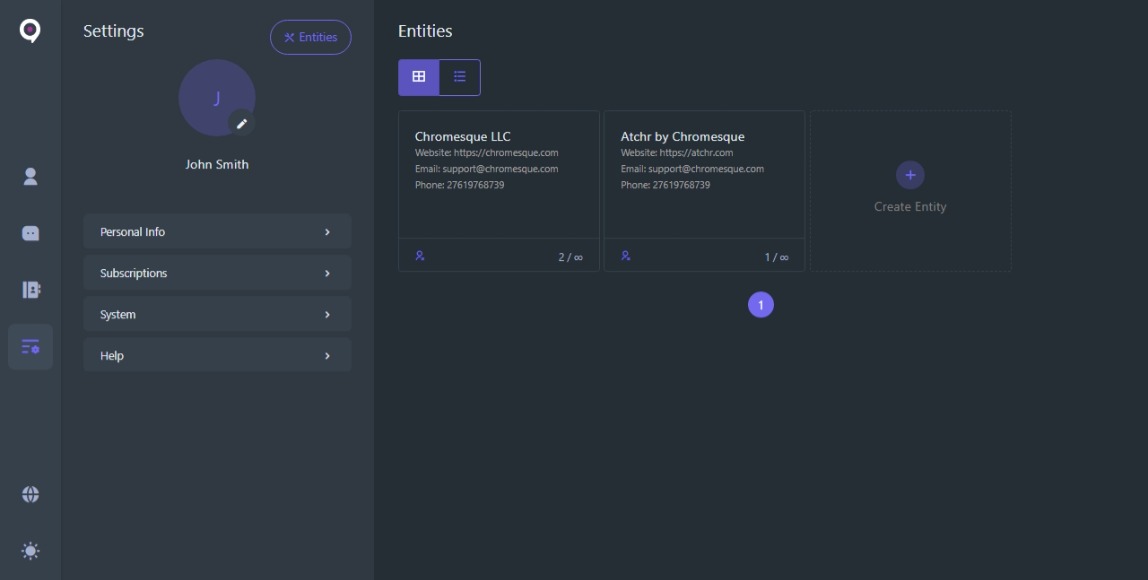This screenshot has height=580, width=1148.
Task: Open the contacts book icon in sidebar
Action: click(30, 290)
